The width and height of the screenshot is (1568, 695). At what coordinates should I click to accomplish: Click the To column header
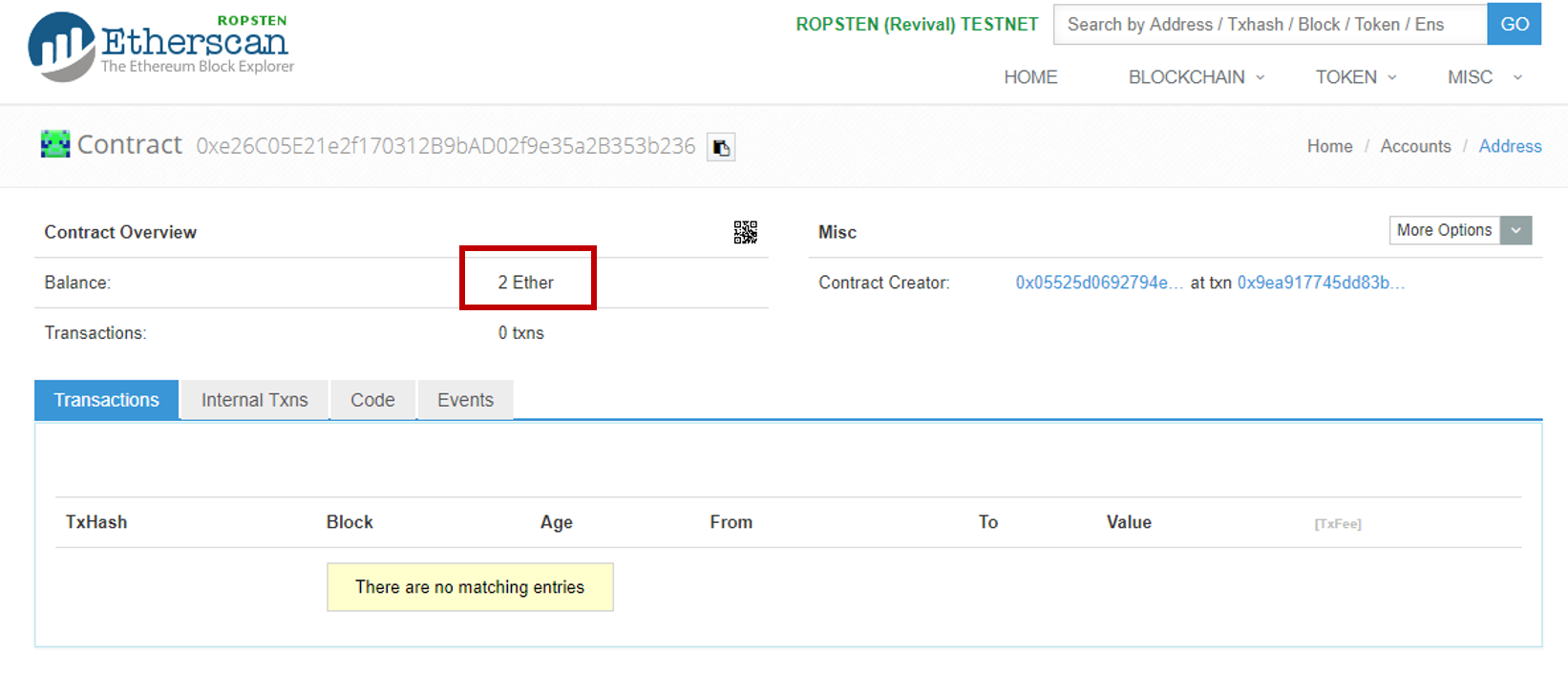987,522
